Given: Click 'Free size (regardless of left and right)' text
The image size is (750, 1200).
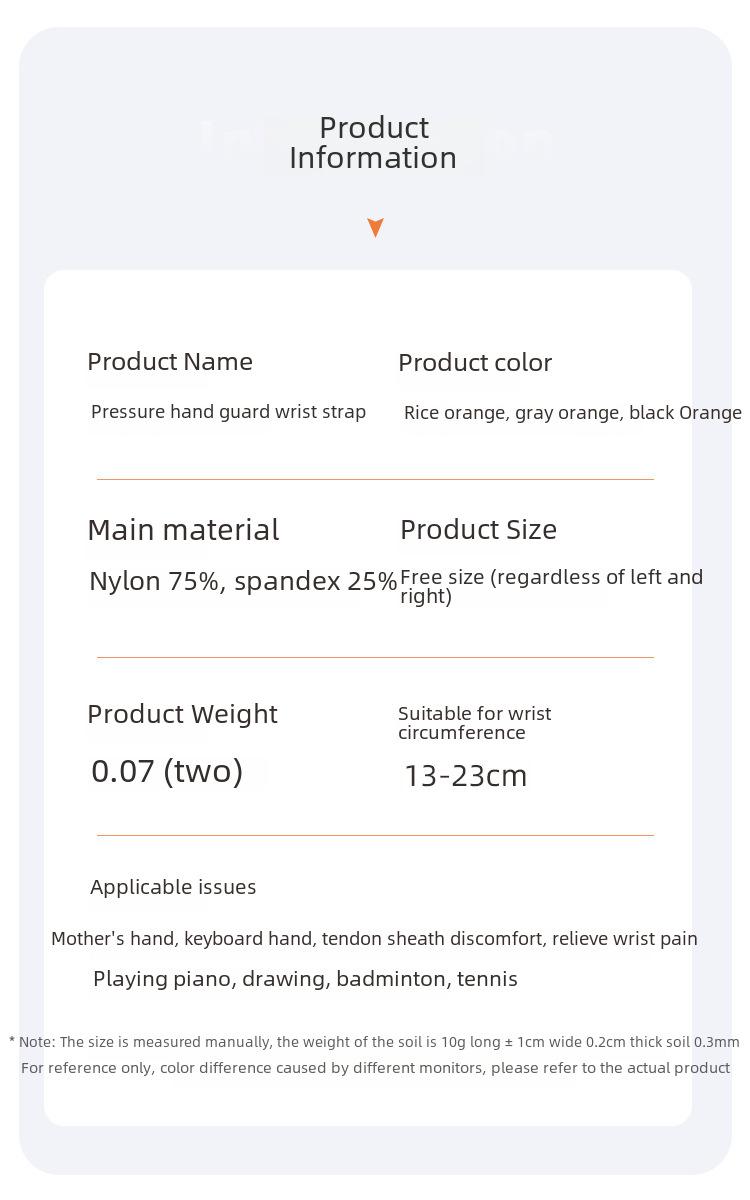Looking at the screenshot, I should [x=551, y=586].
